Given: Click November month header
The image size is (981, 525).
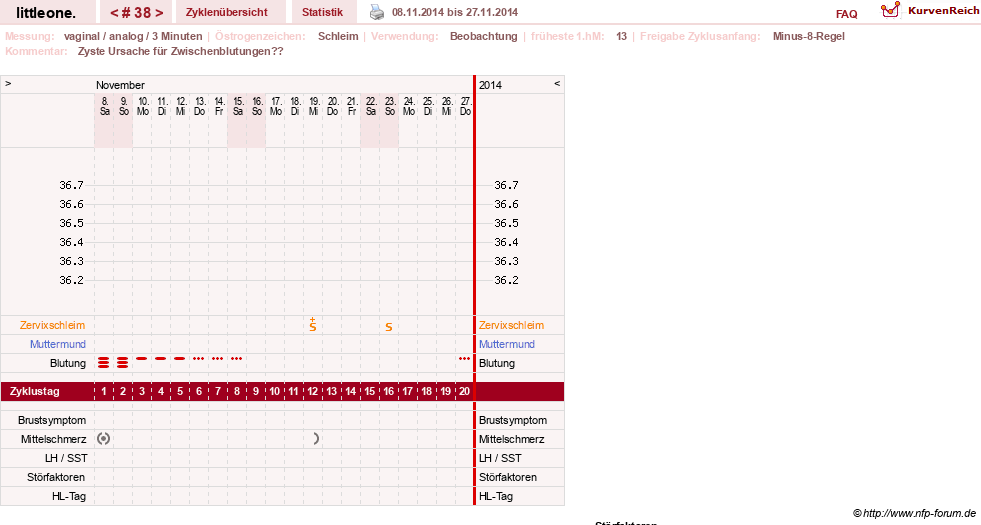Looking at the screenshot, I should 120,85.
